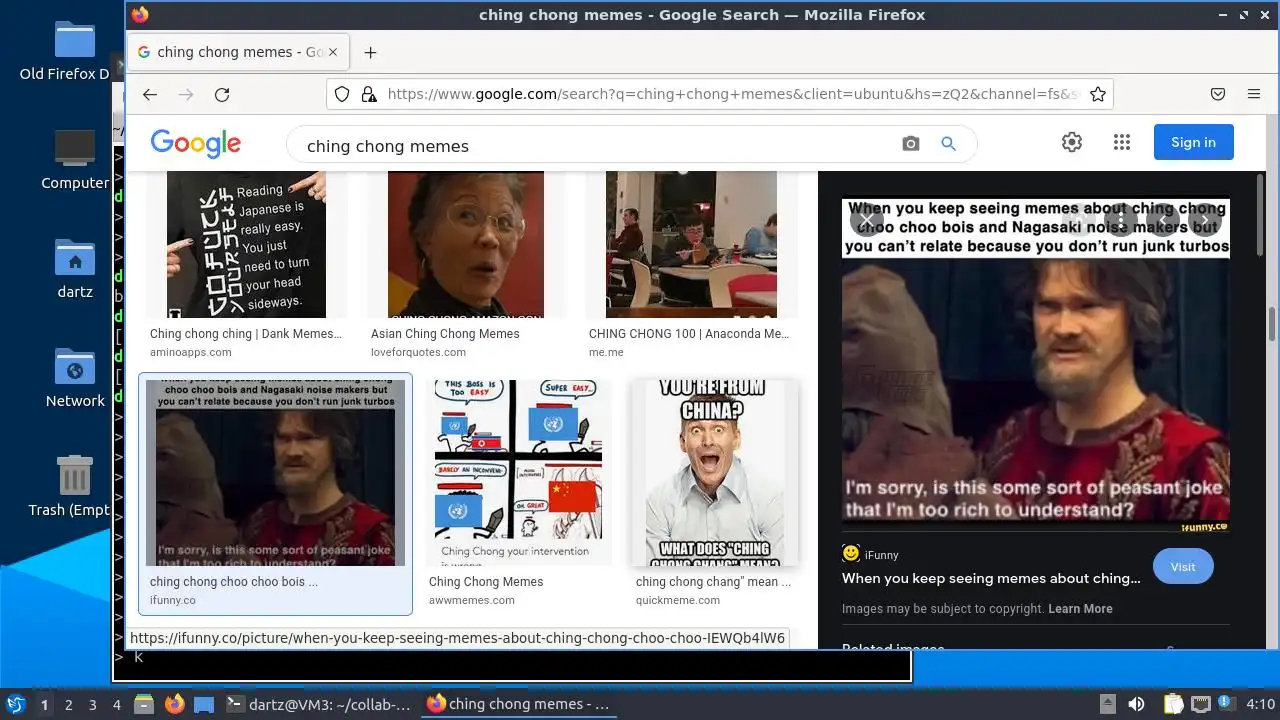Go back with the browser back arrow
The width and height of the screenshot is (1280, 720).
(150, 95)
